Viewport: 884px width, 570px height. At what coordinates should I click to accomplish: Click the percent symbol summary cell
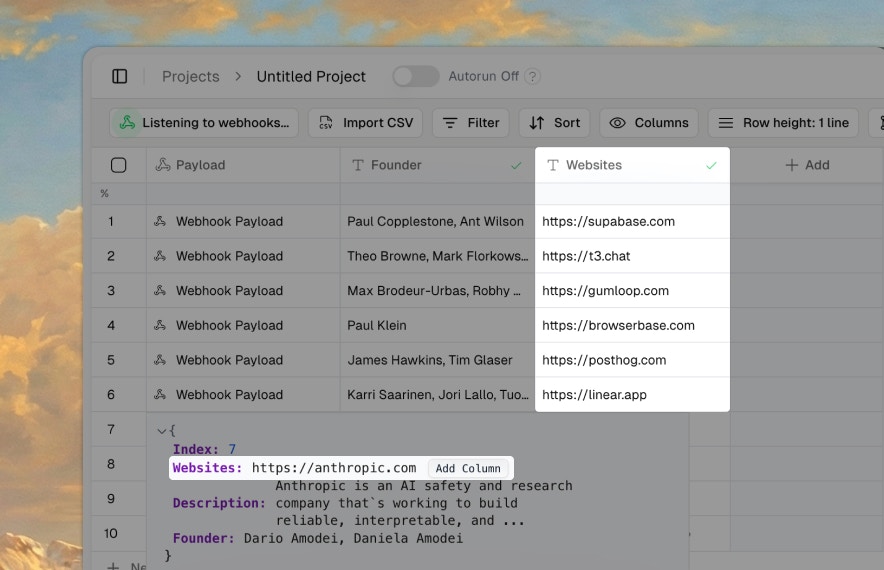(x=104, y=193)
